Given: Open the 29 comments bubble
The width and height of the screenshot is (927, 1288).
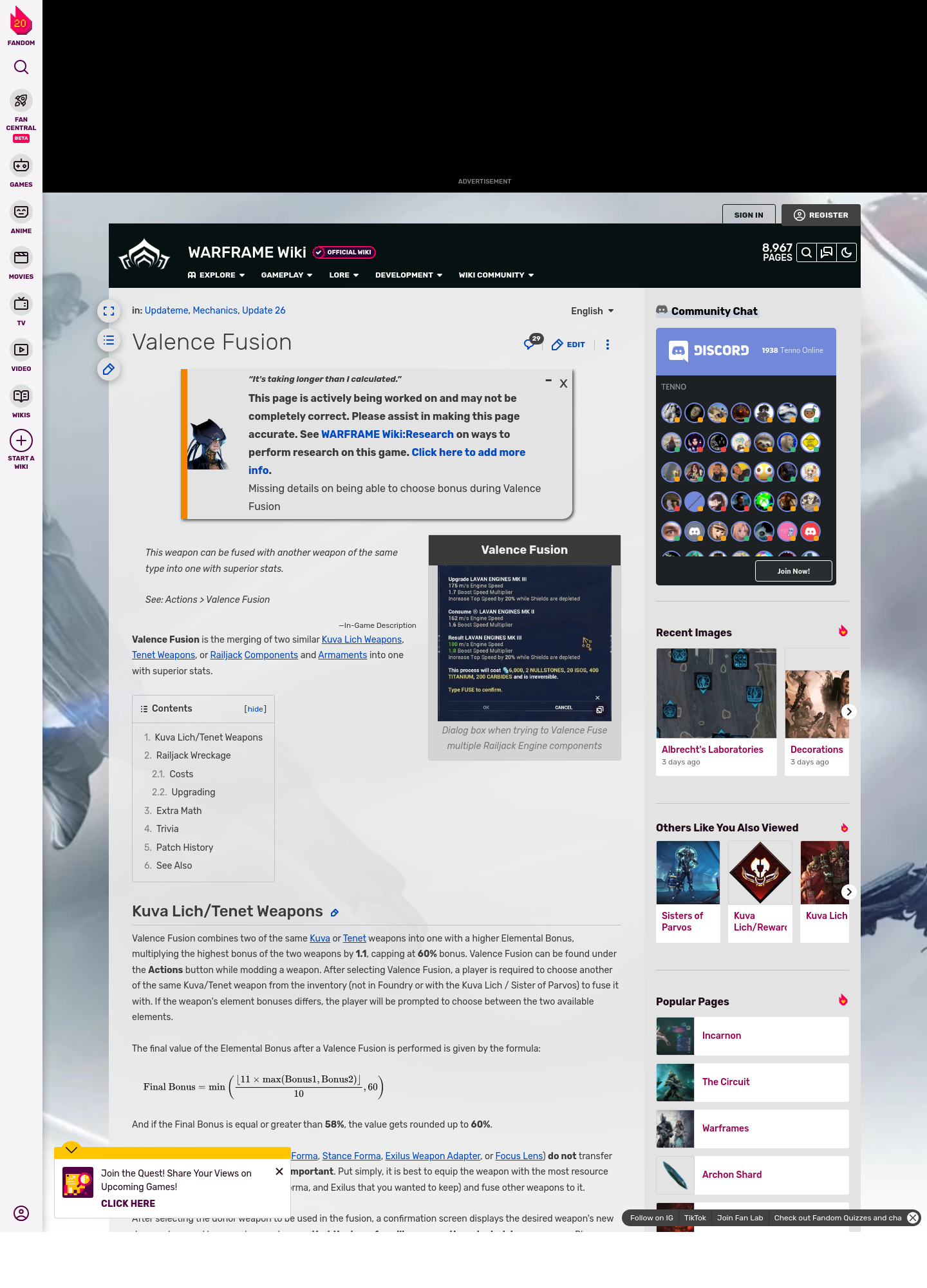Looking at the screenshot, I should point(533,342).
